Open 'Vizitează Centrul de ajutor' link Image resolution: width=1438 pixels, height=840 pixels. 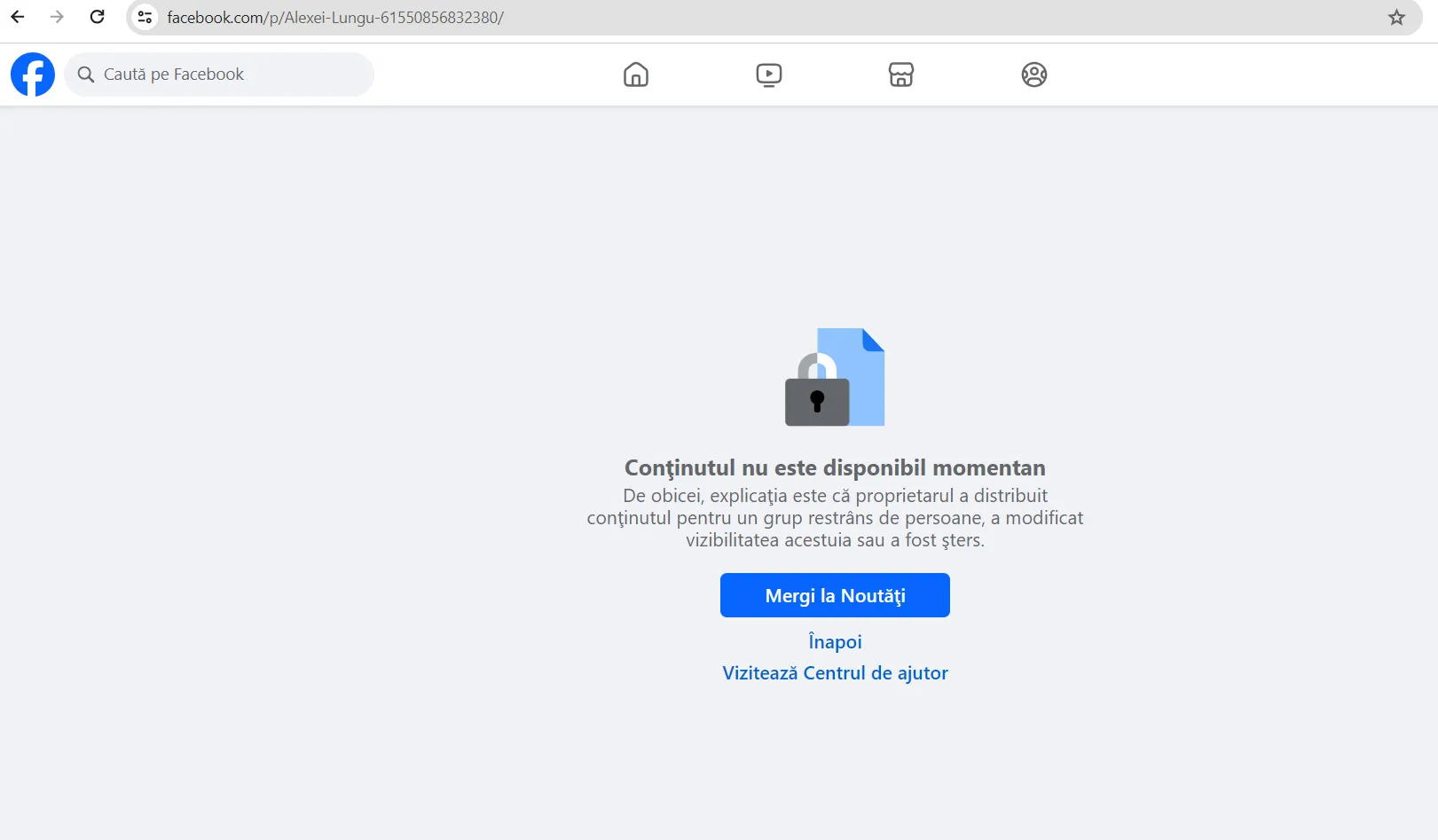click(x=835, y=672)
